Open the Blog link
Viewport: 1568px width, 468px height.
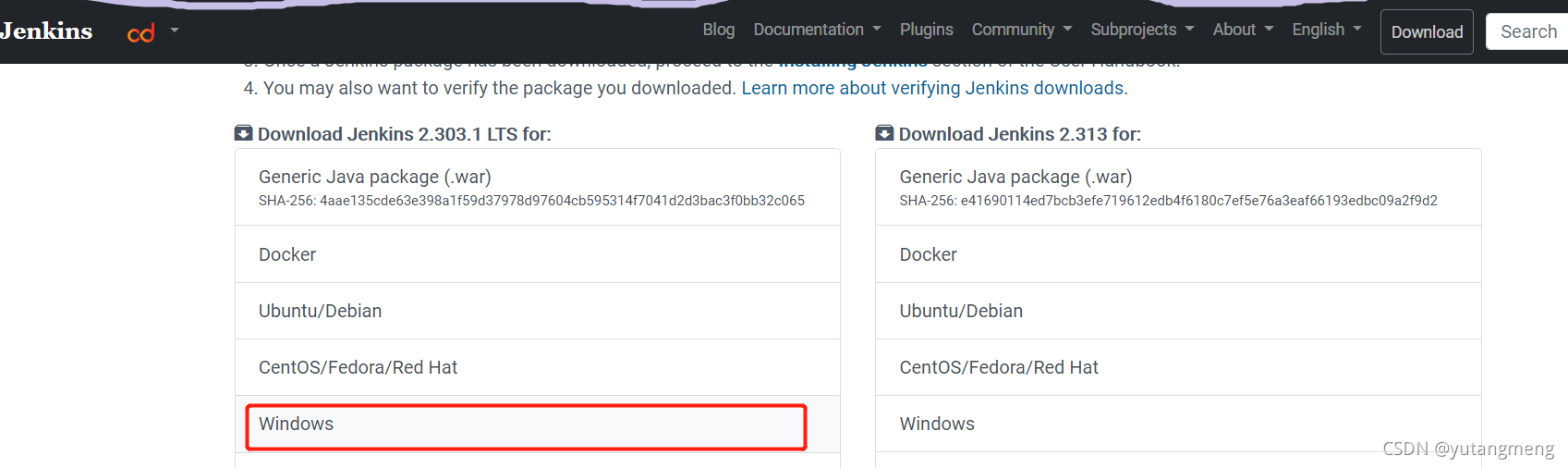click(718, 30)
